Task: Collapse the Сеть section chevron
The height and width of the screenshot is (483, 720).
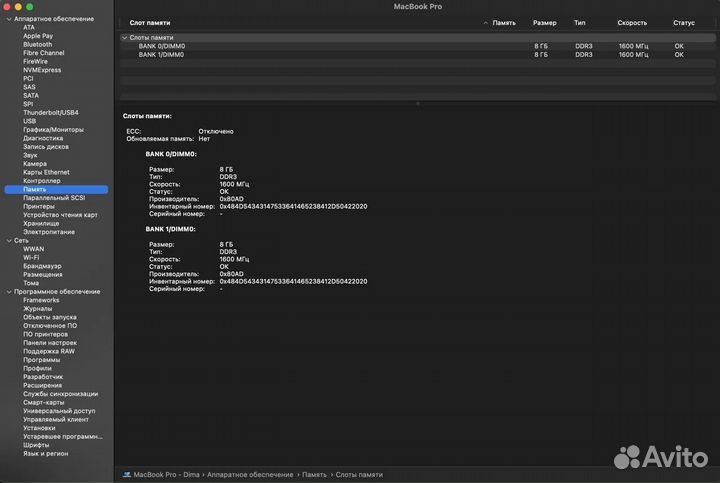Action: coord(9,241)
